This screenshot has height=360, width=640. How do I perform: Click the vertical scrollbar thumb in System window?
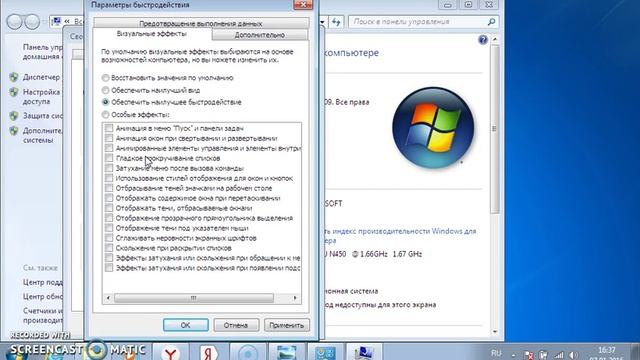[495, 129]
